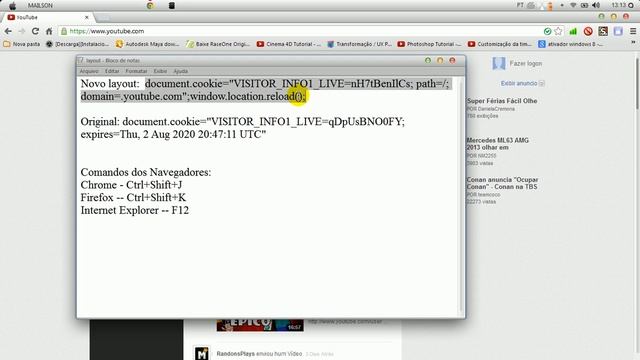Screen dimensions: 640x360
Task: Click the battery status icon
Action: (584, 5)
